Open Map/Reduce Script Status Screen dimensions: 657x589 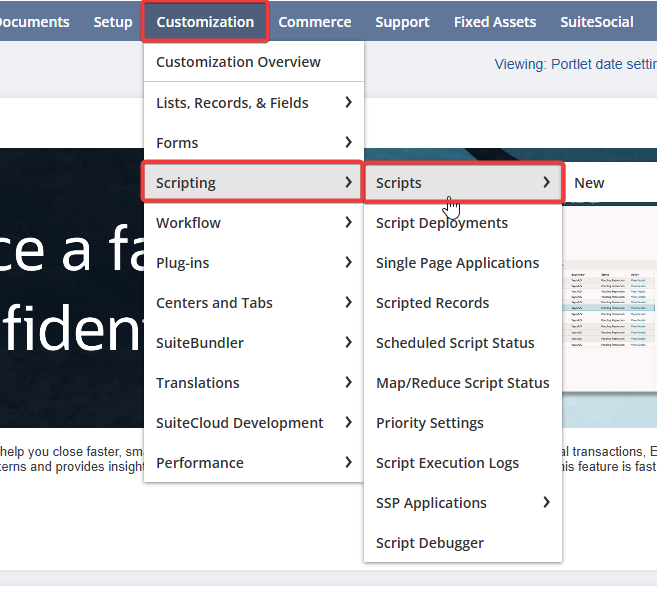[x=463, y=383]
